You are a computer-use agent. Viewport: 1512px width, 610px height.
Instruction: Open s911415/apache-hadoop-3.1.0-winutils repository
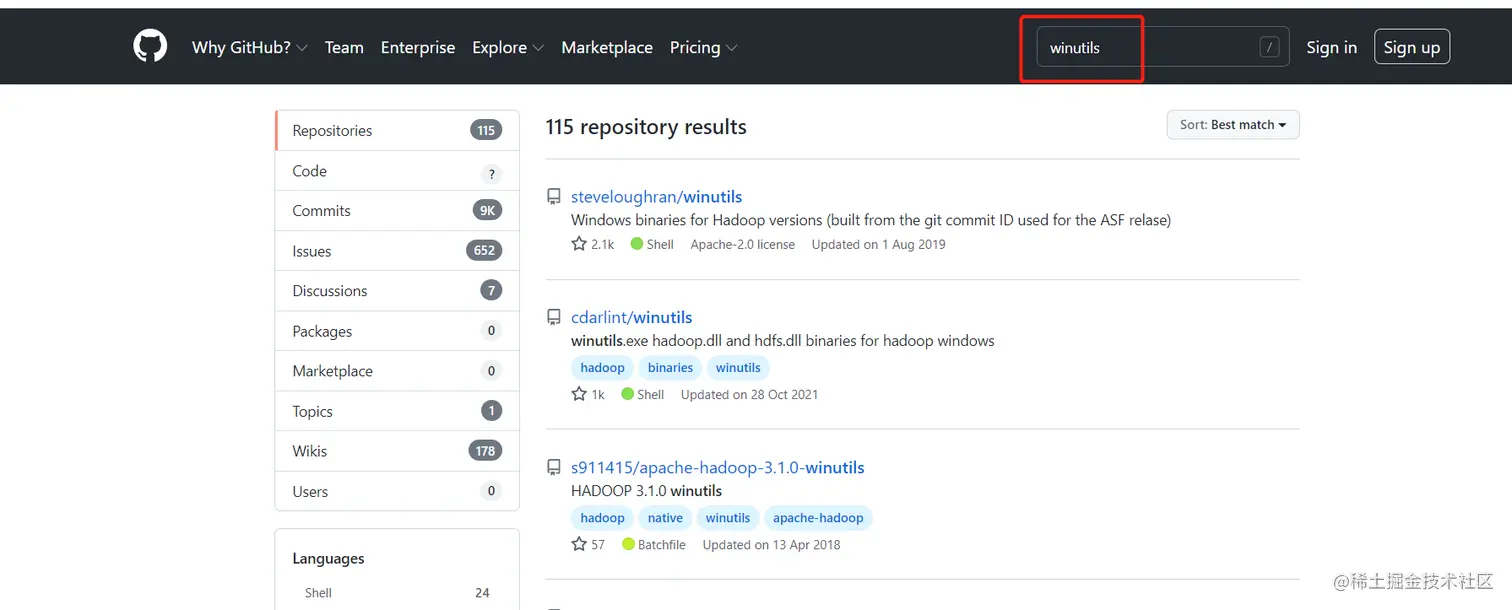click(717, 467)
